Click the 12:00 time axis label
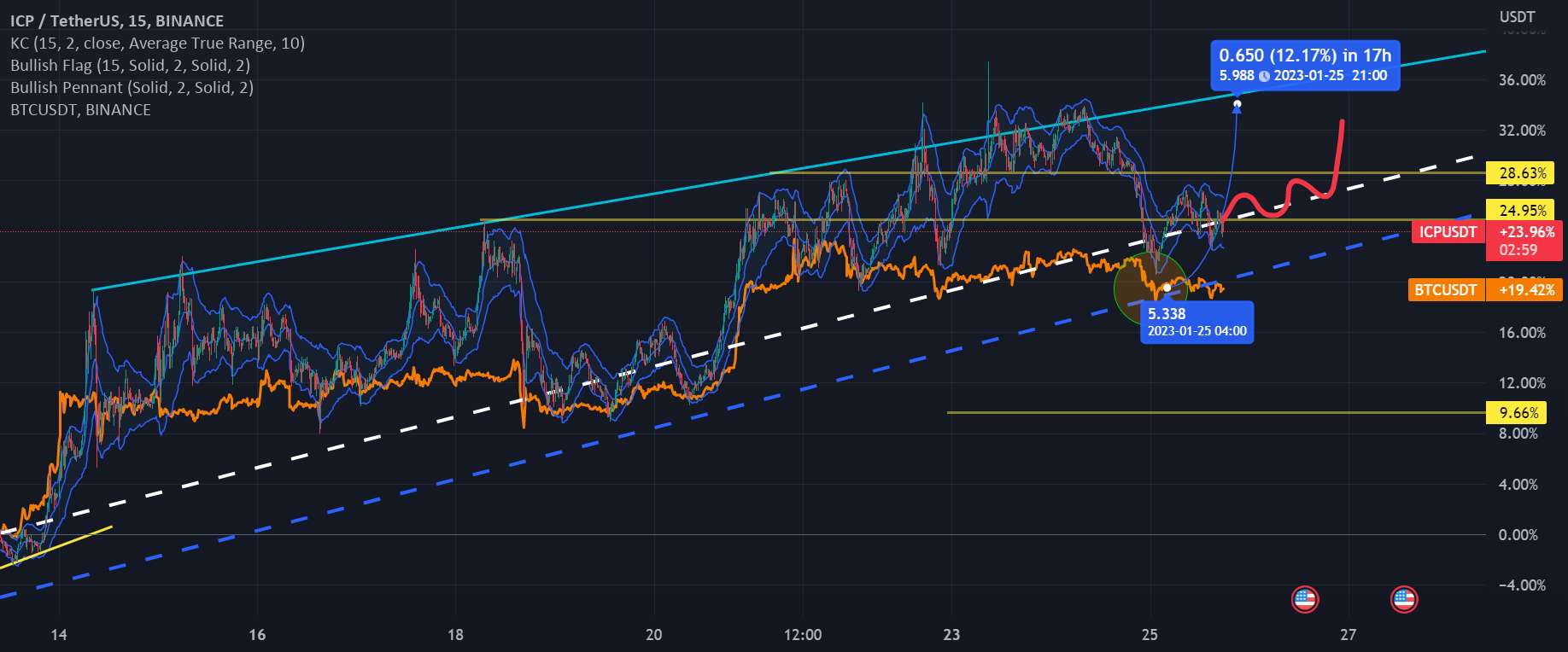 pos(802,634)
